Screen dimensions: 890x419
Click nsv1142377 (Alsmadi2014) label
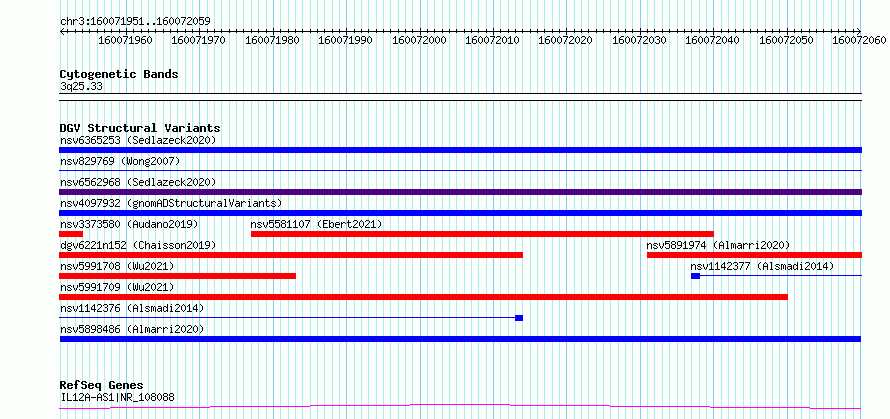[x=762, y=266]
